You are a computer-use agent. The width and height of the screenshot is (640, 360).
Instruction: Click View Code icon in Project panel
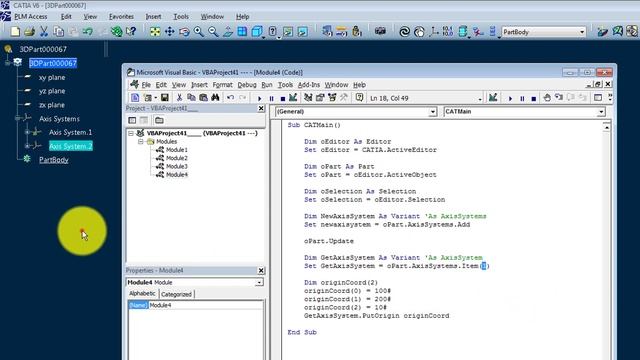tap(132, 120)
